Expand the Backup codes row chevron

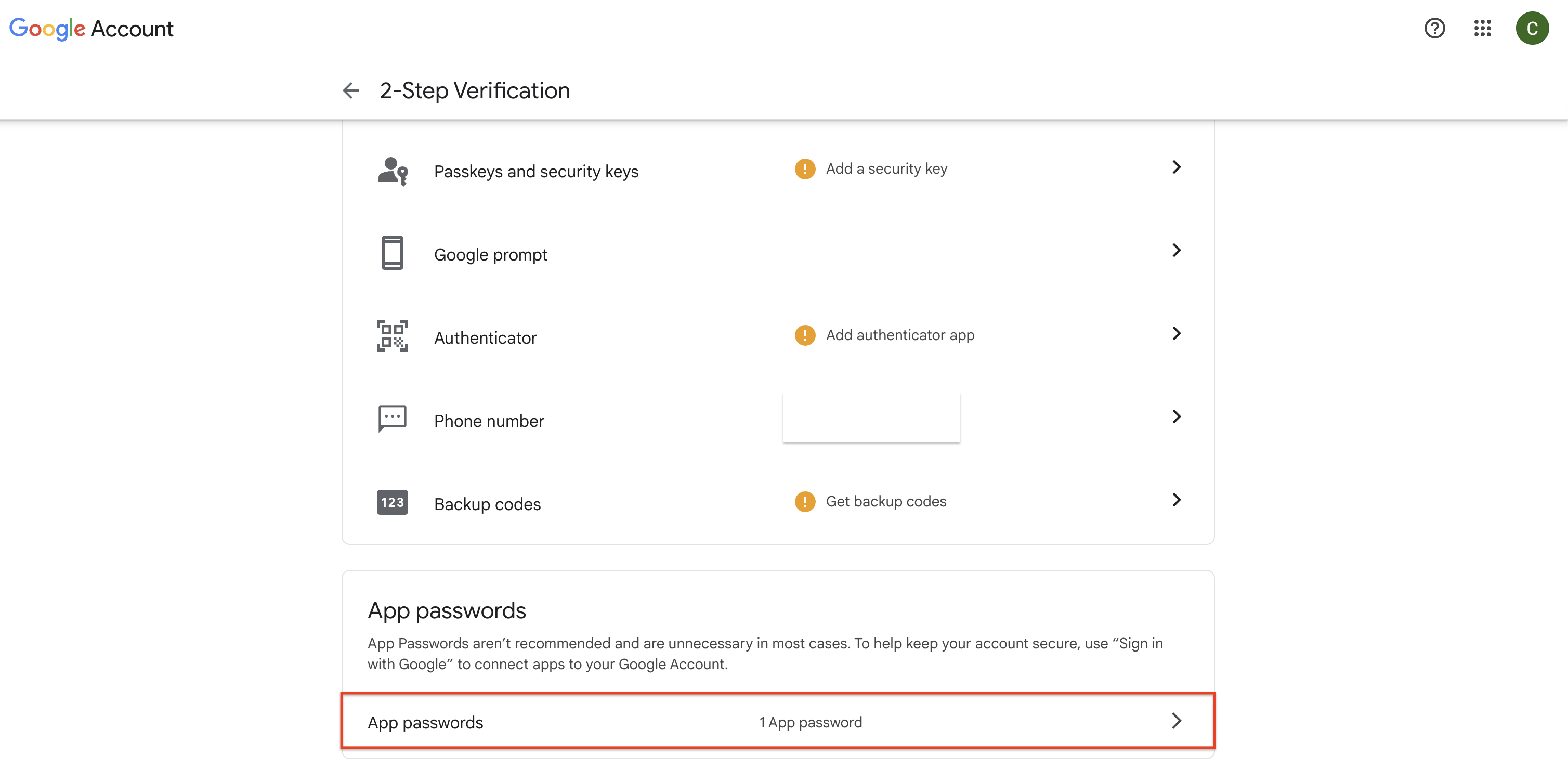click(1177, 500)
